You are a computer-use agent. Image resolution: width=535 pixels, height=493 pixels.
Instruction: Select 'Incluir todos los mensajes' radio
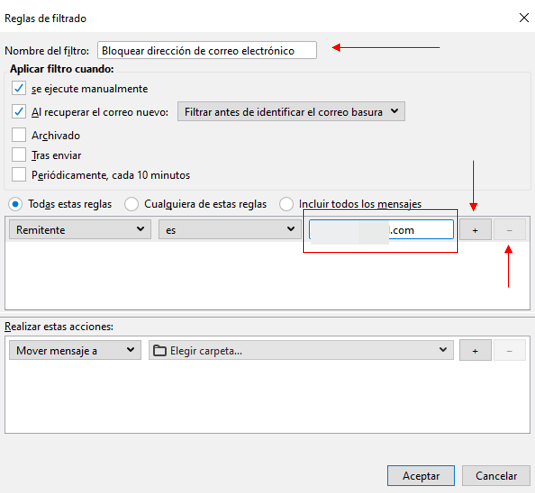(286, 204)
